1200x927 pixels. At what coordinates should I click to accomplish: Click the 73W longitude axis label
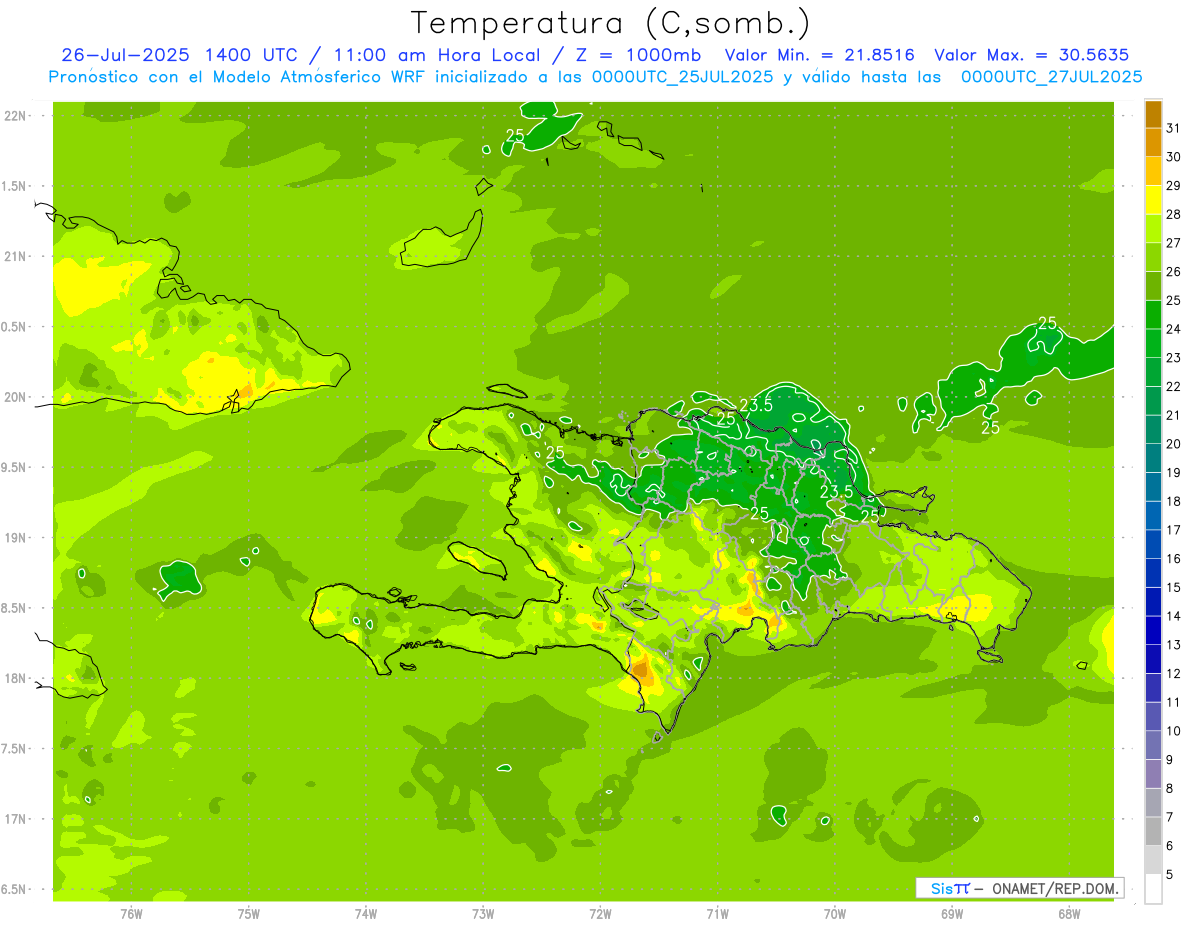click(483, 914)
